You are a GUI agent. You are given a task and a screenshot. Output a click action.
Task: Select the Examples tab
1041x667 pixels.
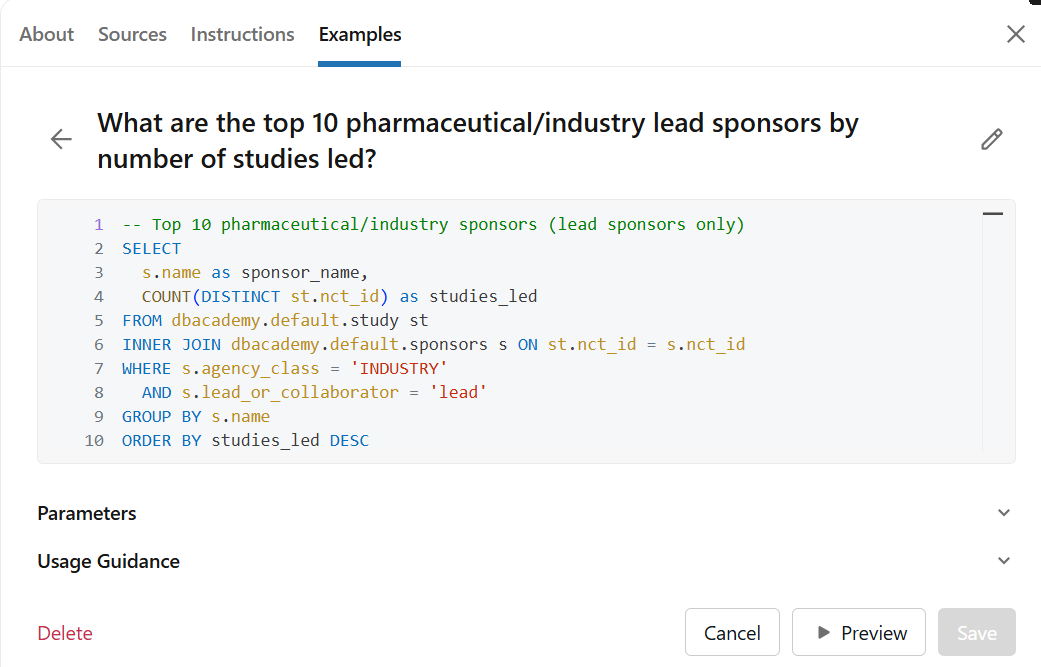pos(360,34)
